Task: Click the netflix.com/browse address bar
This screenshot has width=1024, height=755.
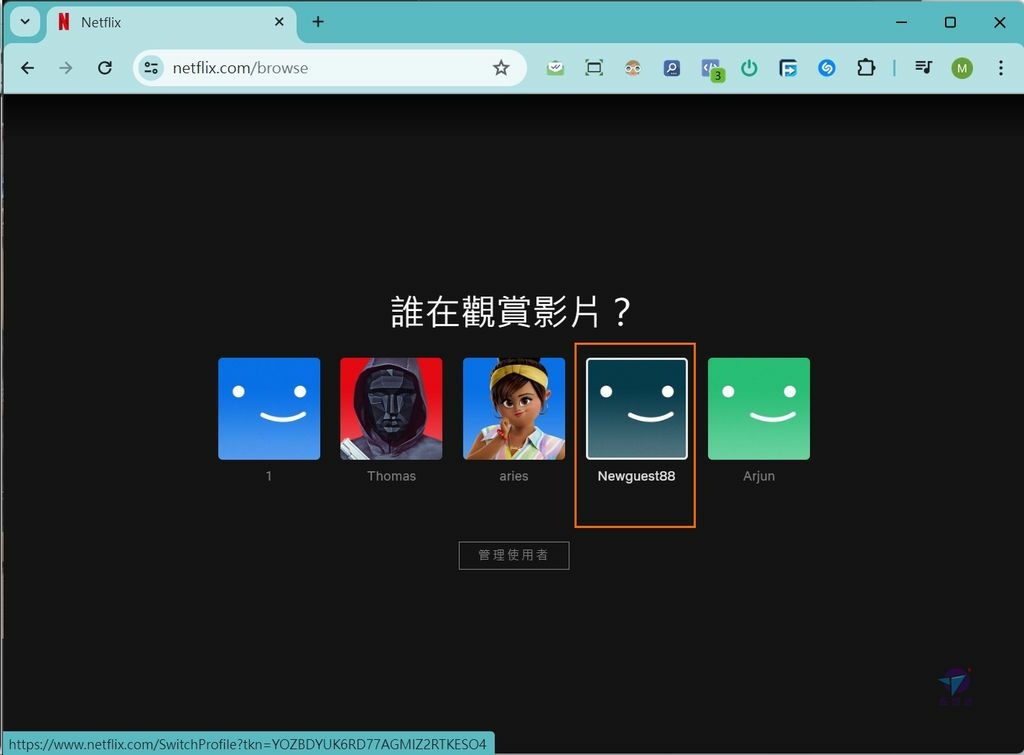Action: (x=330, y=68)
